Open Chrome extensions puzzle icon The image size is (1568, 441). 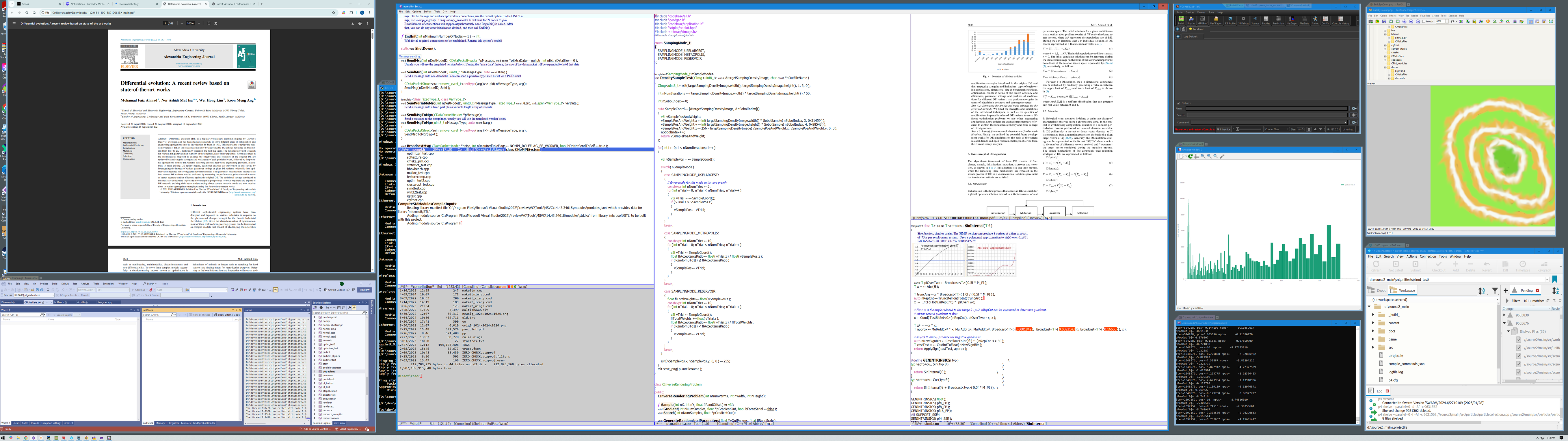coord(351,13)
